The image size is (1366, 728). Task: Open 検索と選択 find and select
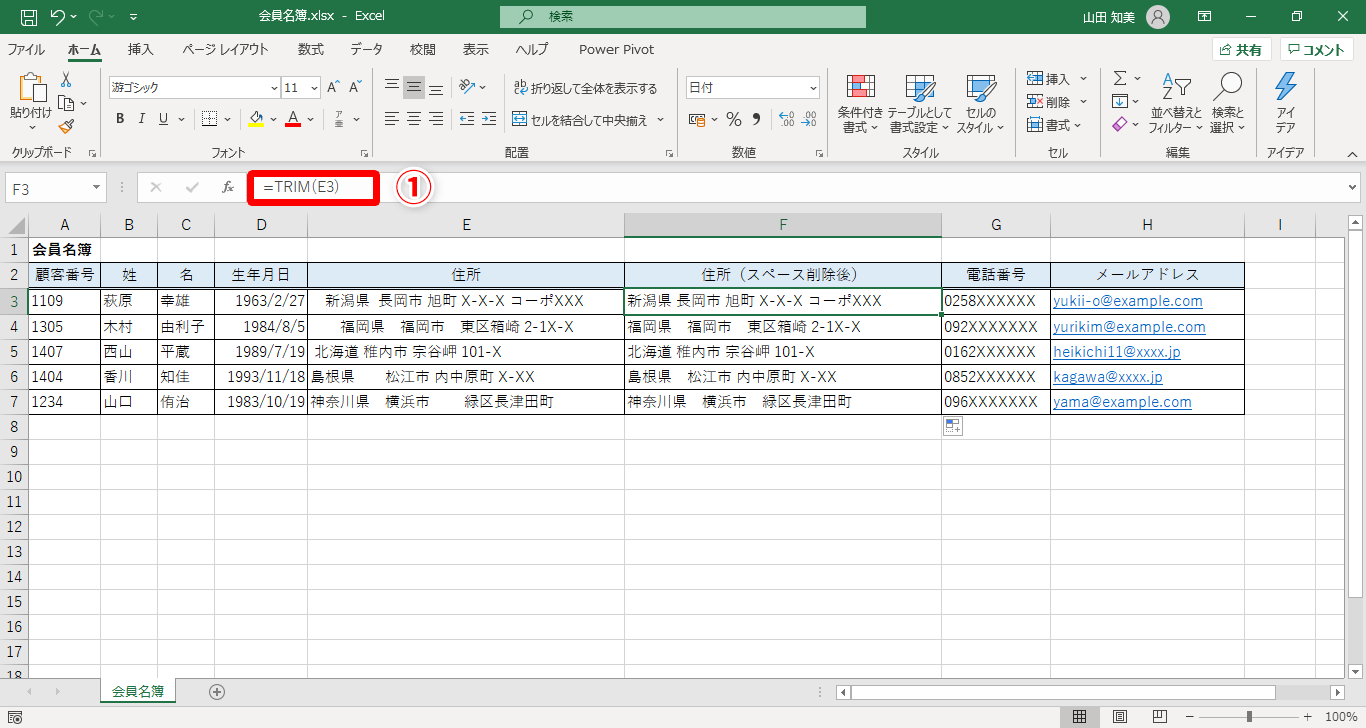click(x=1227, y=104)
